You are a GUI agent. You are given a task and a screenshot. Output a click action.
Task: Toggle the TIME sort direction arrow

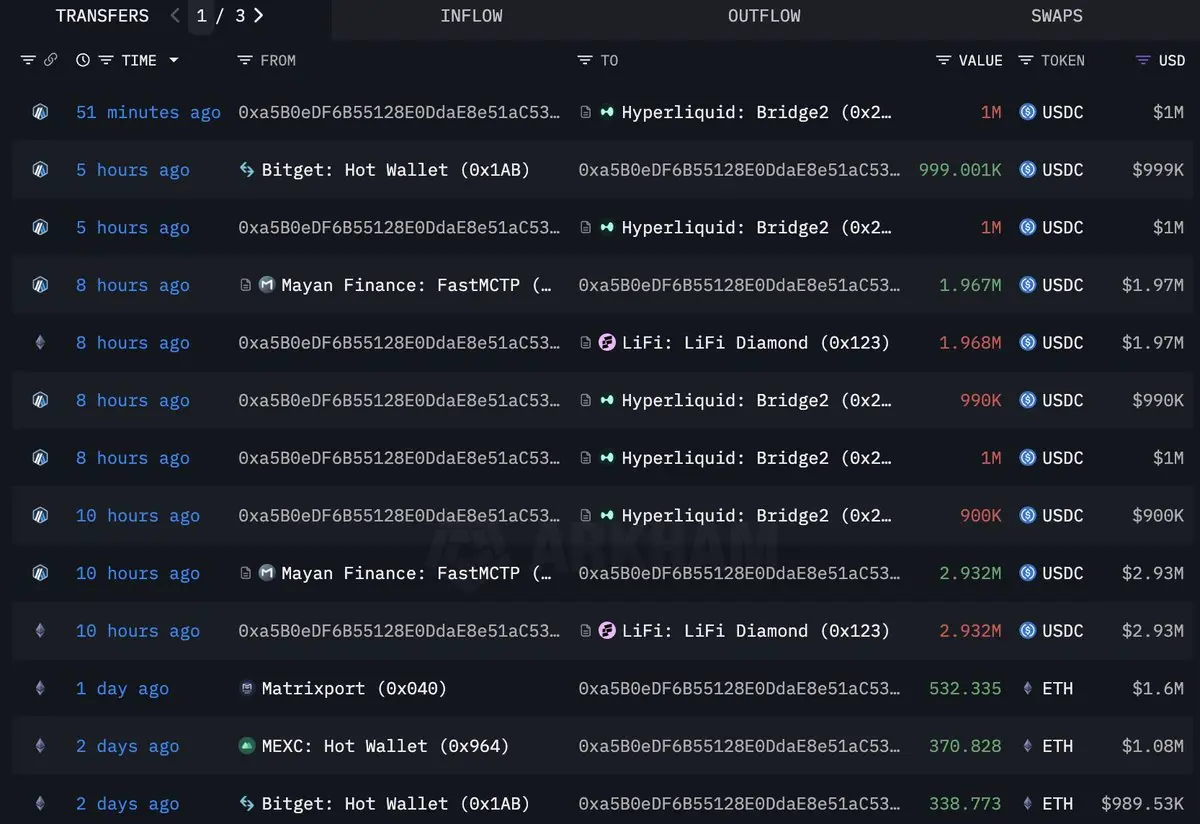pos(174,61)
